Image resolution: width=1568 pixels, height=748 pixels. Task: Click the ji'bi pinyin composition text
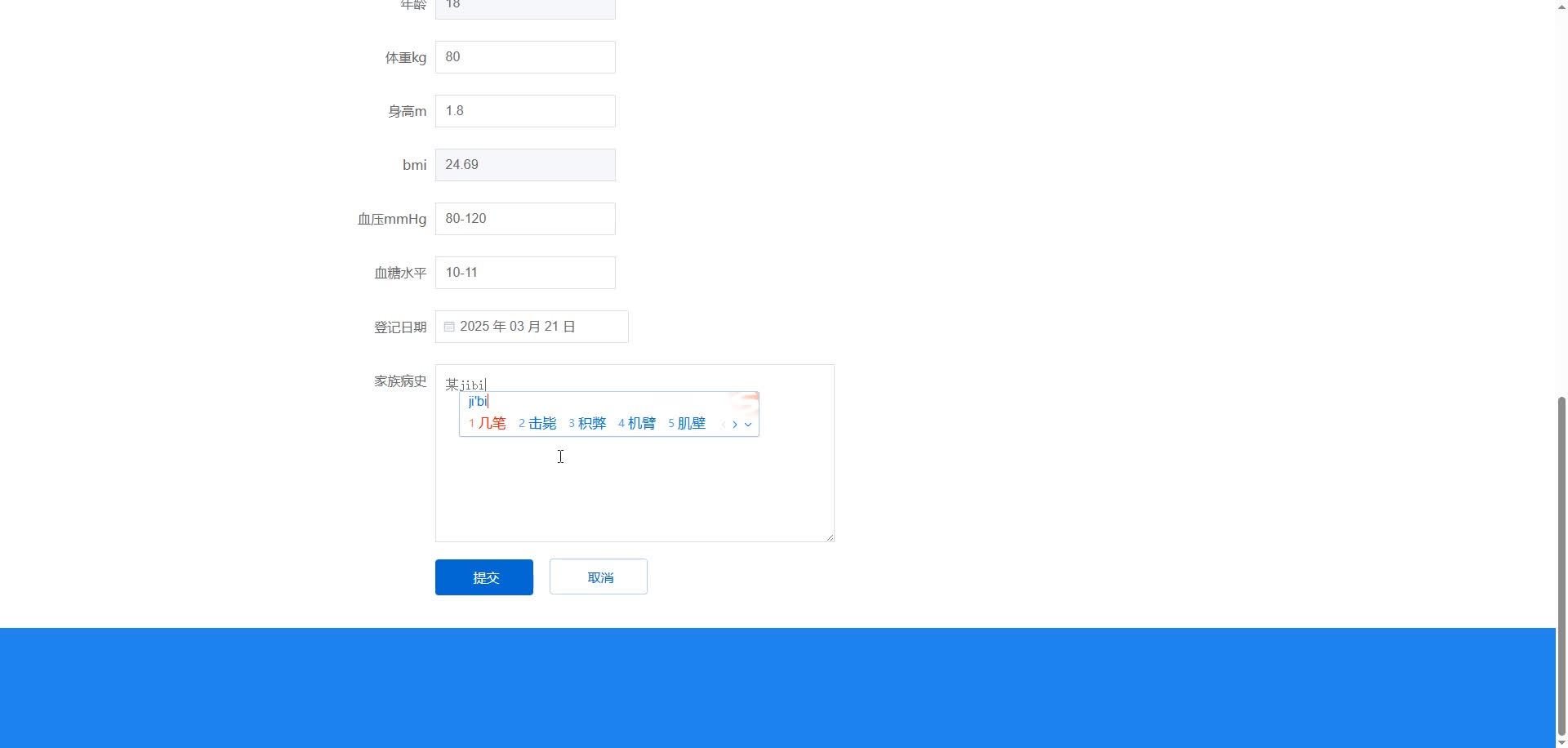[x=478, y=401]
